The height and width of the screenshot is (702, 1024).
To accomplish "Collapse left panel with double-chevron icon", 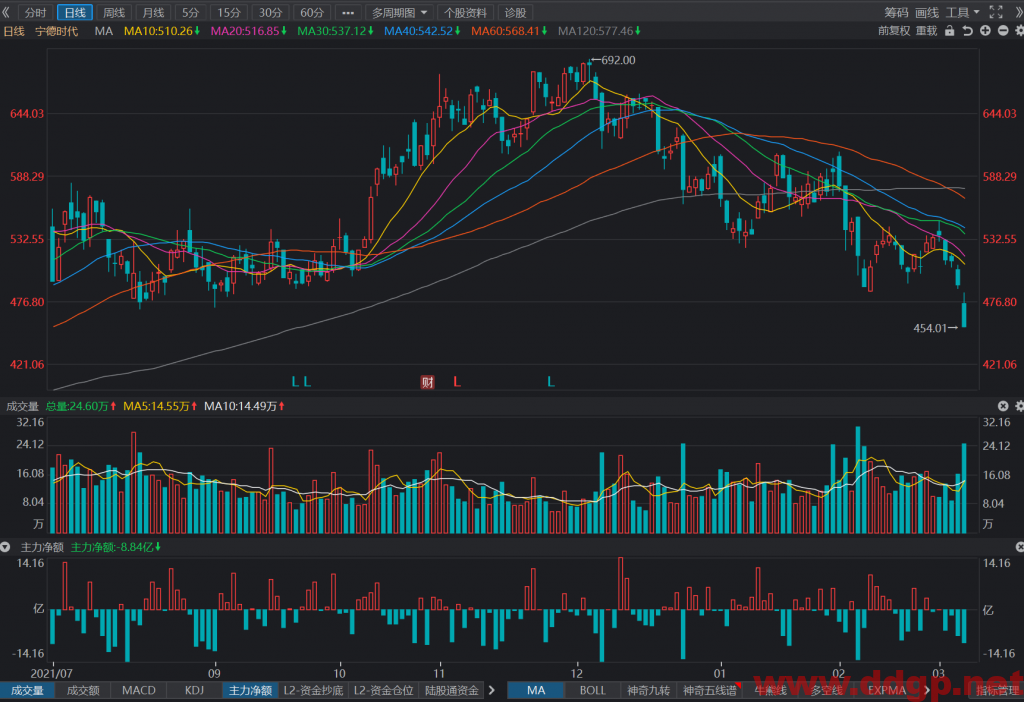I will (6, 12).
